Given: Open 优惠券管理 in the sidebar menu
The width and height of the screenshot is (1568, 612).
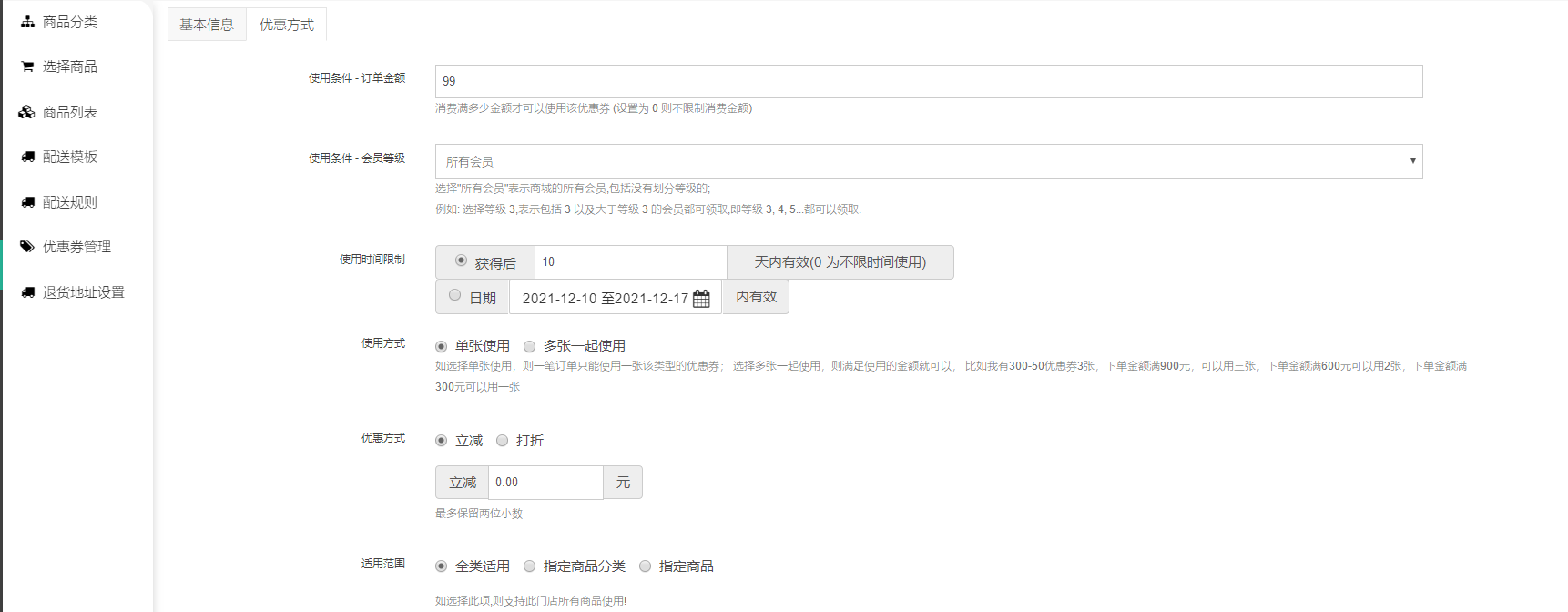Looking at the screenshot, I should point(76,247).
